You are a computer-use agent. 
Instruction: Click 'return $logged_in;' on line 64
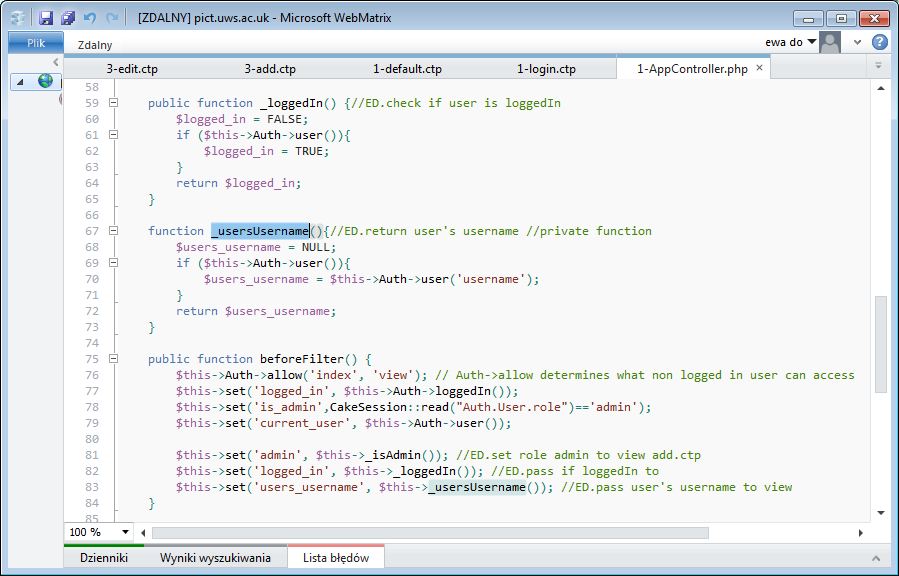tap(239, 183)
